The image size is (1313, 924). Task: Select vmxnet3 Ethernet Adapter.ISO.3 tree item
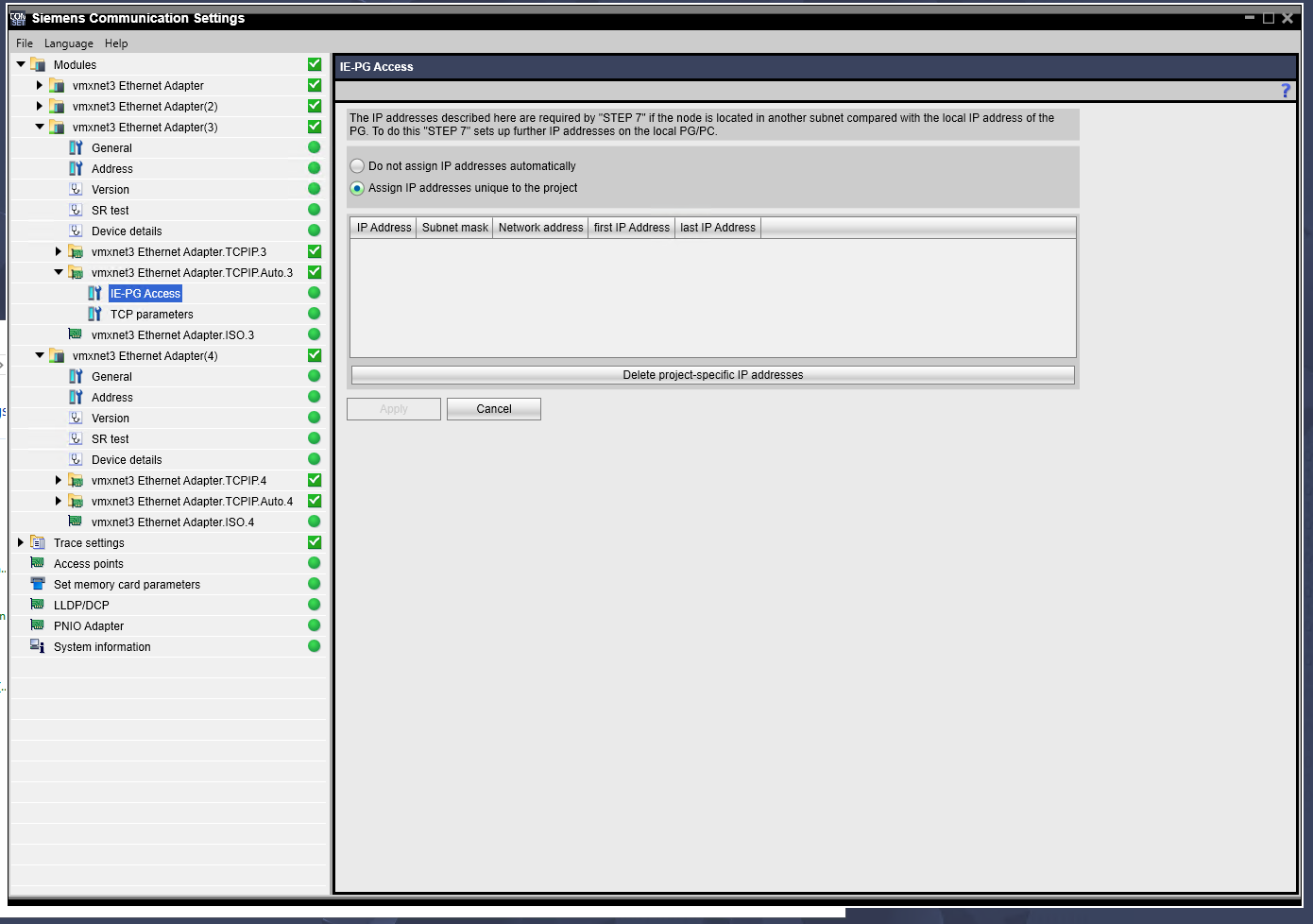pos(173,334)
